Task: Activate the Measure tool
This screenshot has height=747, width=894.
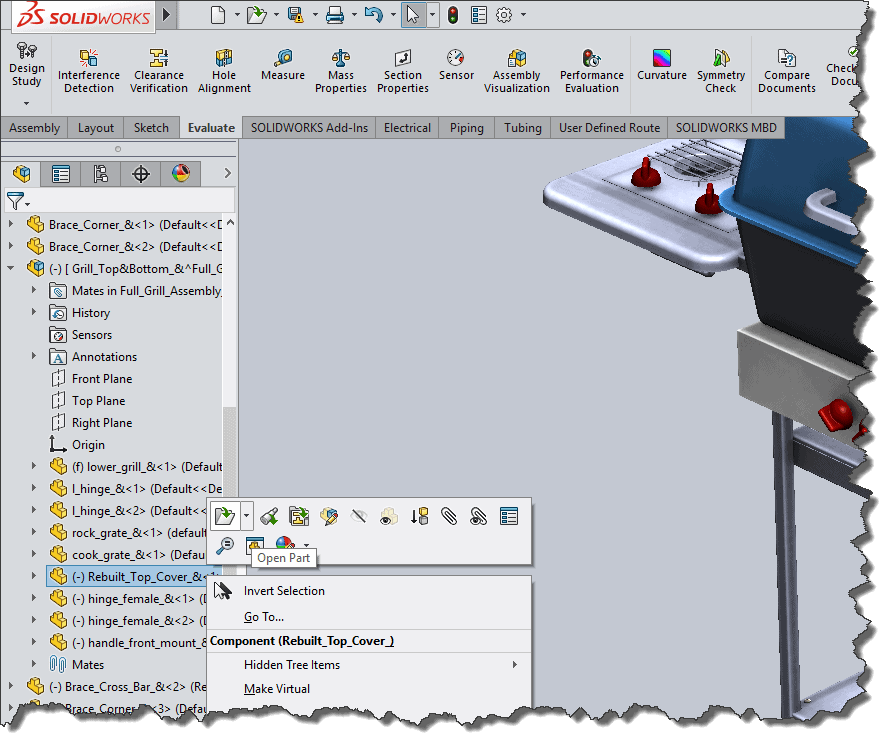Action: tap(283, 65)
